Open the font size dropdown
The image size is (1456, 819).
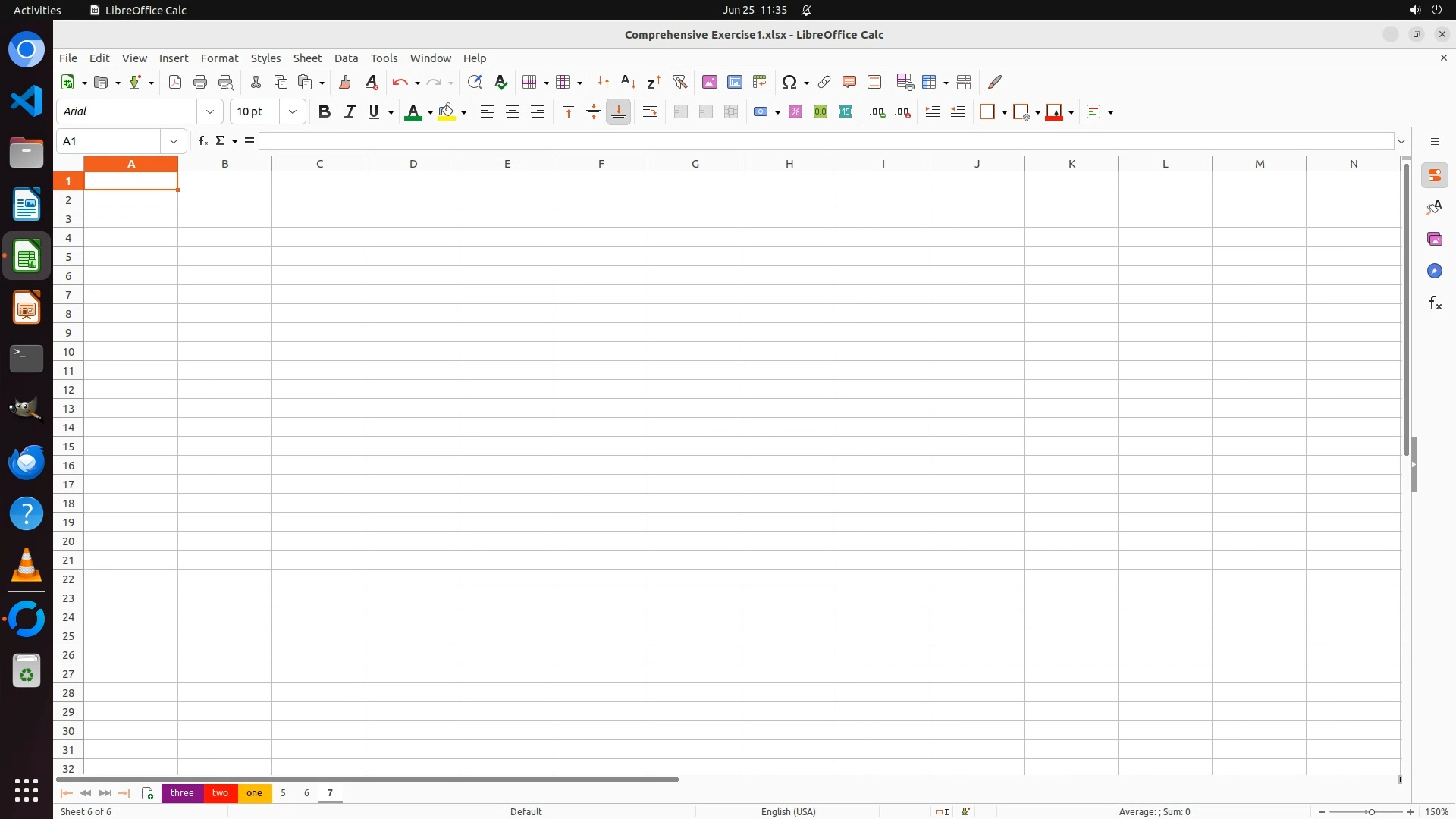coord(293,112)
